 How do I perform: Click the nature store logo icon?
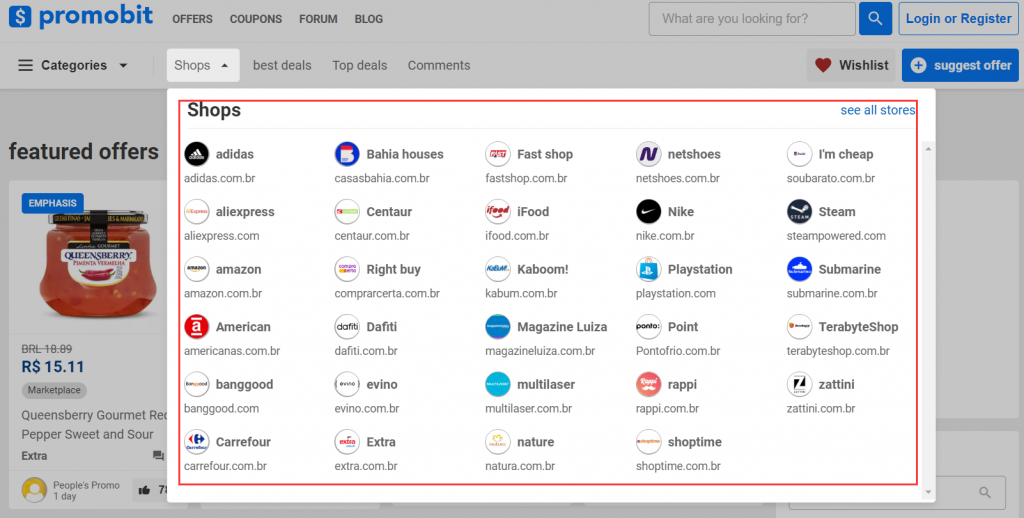click(498, 442)
